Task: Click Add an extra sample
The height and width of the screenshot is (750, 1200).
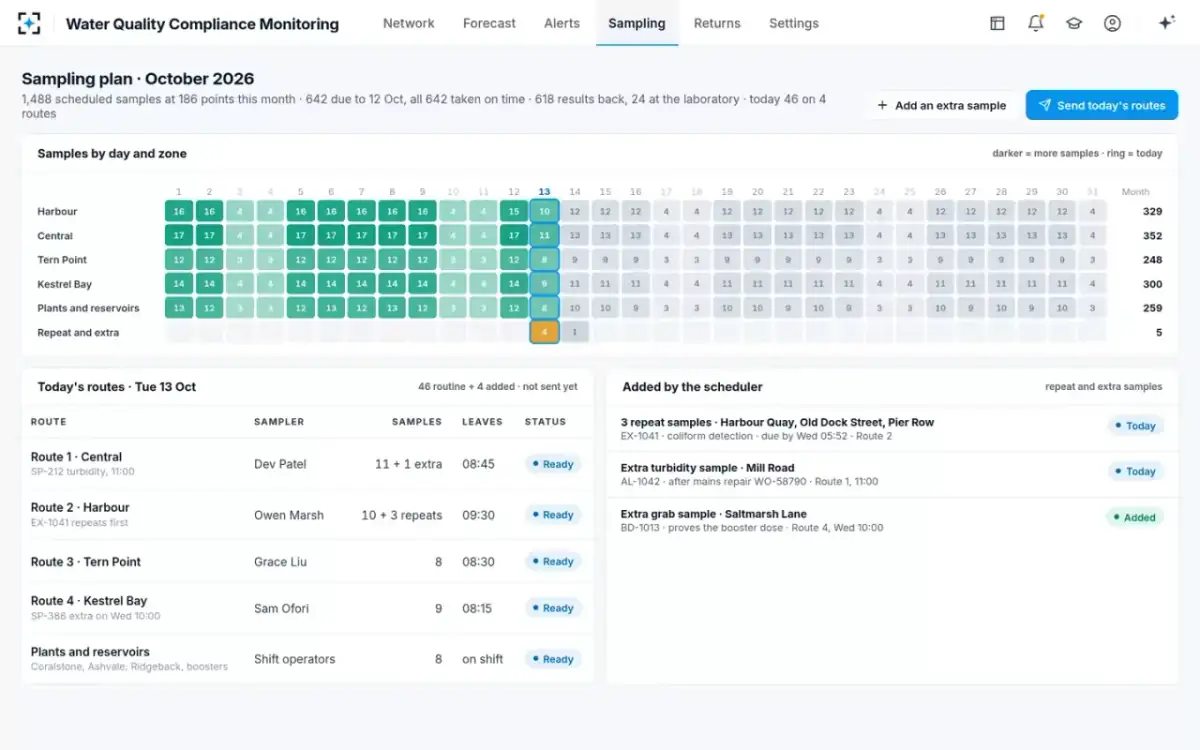Action: (x=941, y=105)
